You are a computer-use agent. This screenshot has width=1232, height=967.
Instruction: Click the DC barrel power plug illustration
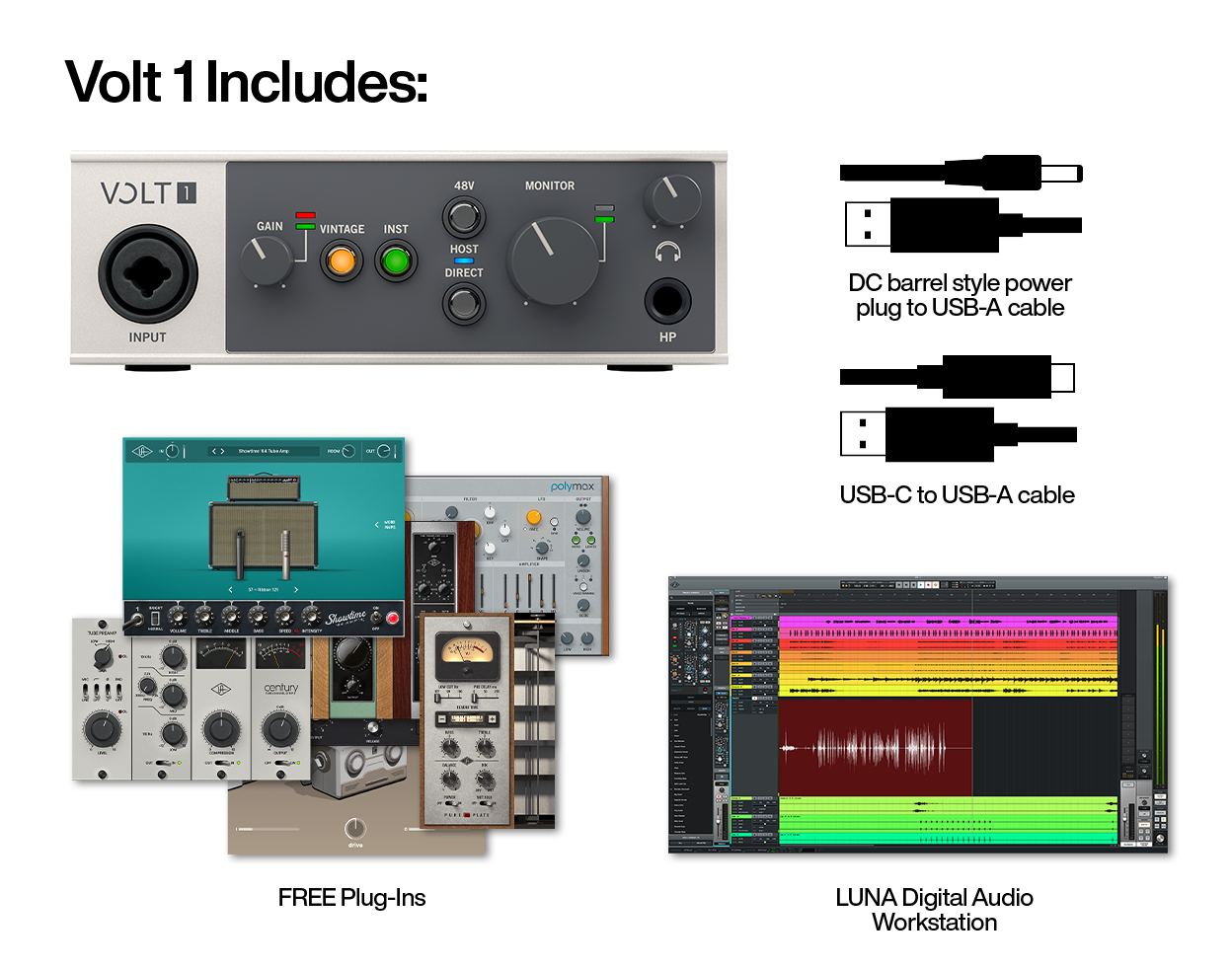tap(962, 173)
